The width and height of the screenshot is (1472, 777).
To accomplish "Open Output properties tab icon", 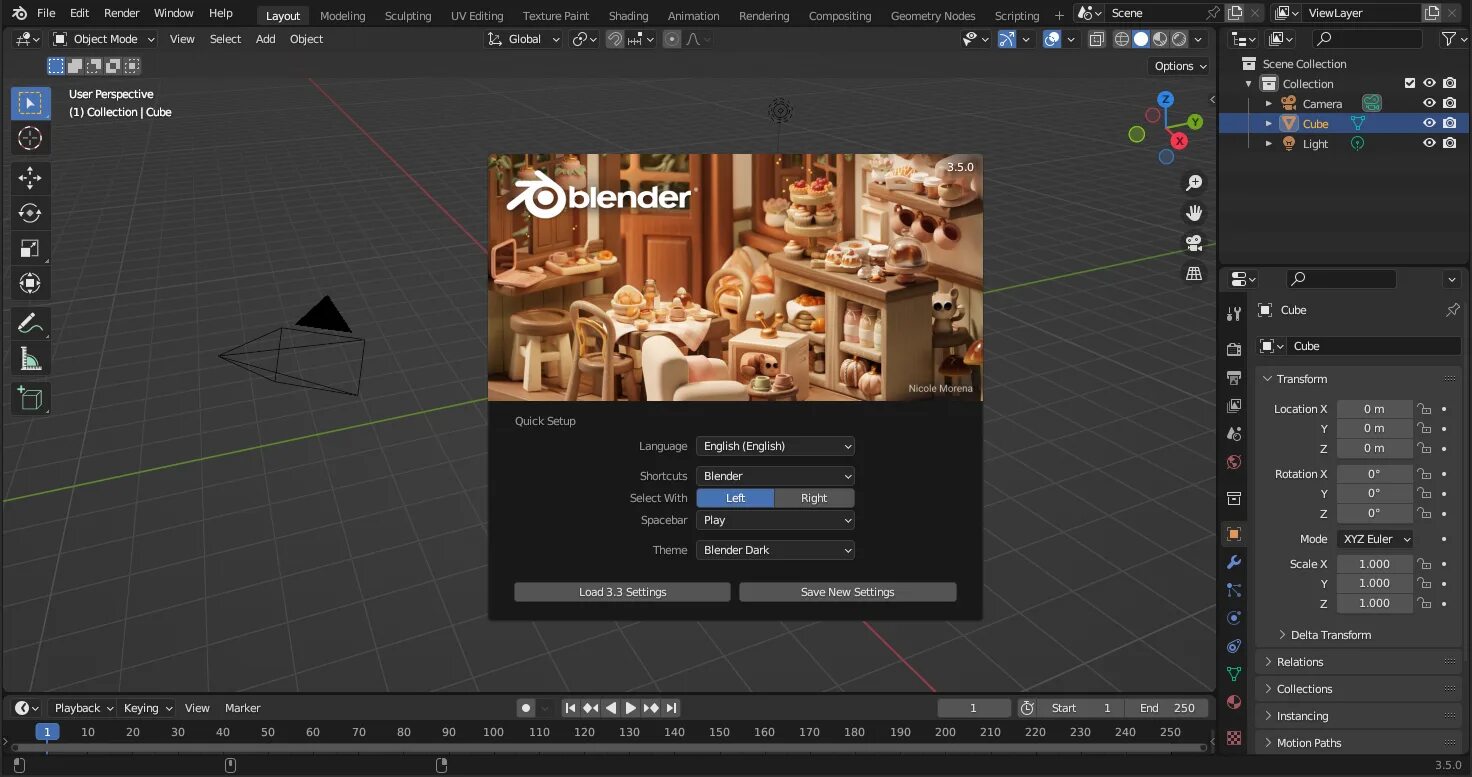I will point(1234,377).
